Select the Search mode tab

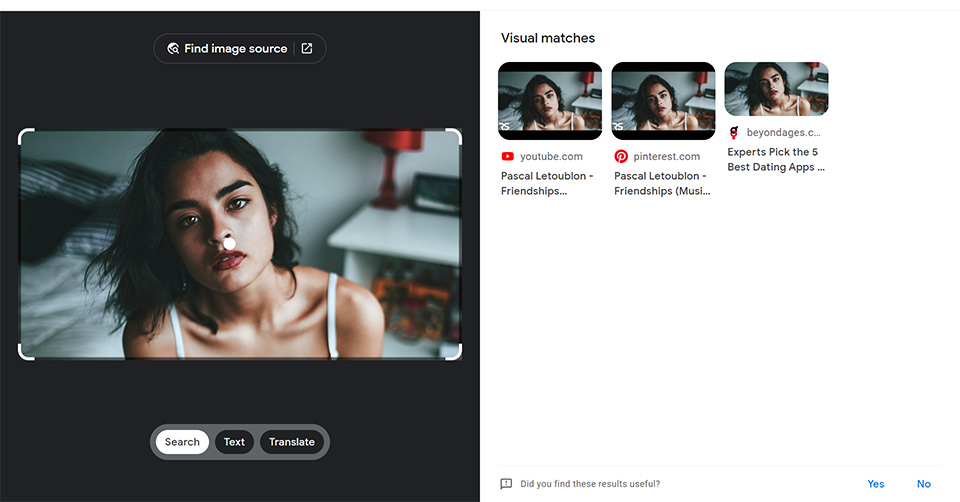point(182,442)
